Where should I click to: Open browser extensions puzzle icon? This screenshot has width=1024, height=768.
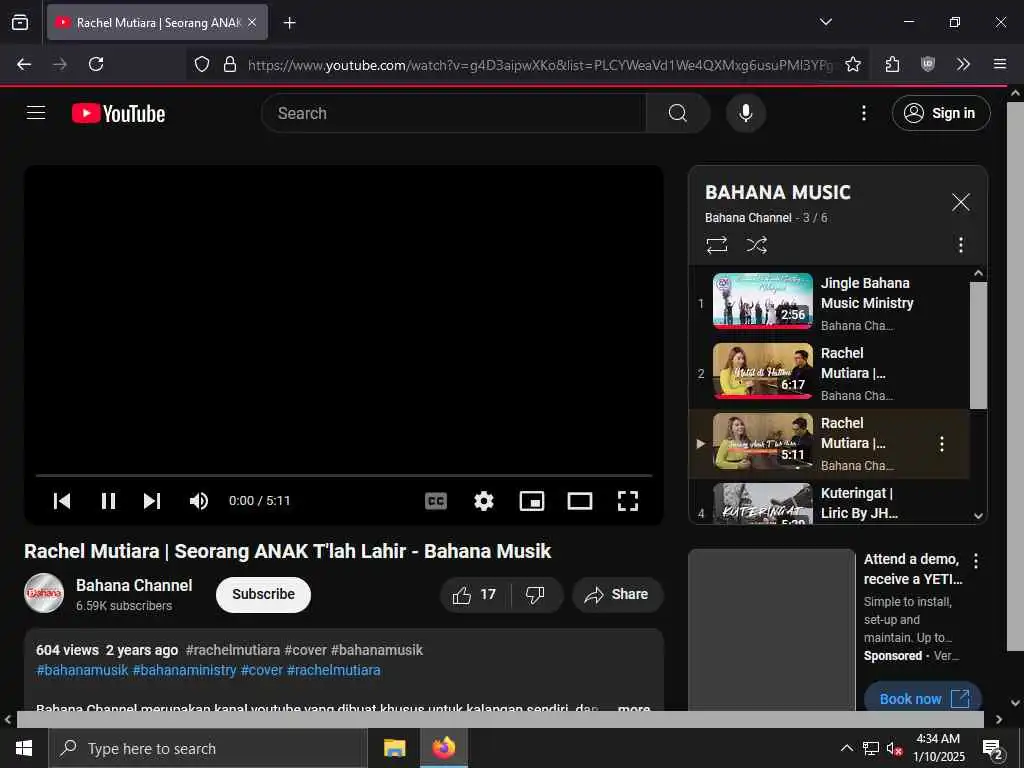tap(892, 64)
